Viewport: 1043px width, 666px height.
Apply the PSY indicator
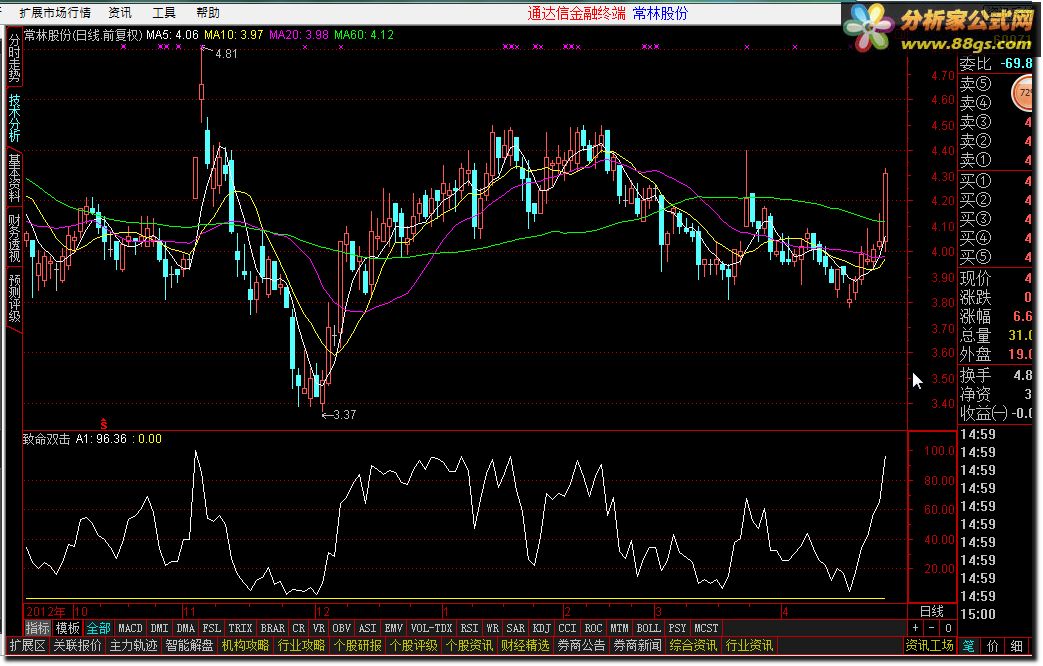(677, 628)
